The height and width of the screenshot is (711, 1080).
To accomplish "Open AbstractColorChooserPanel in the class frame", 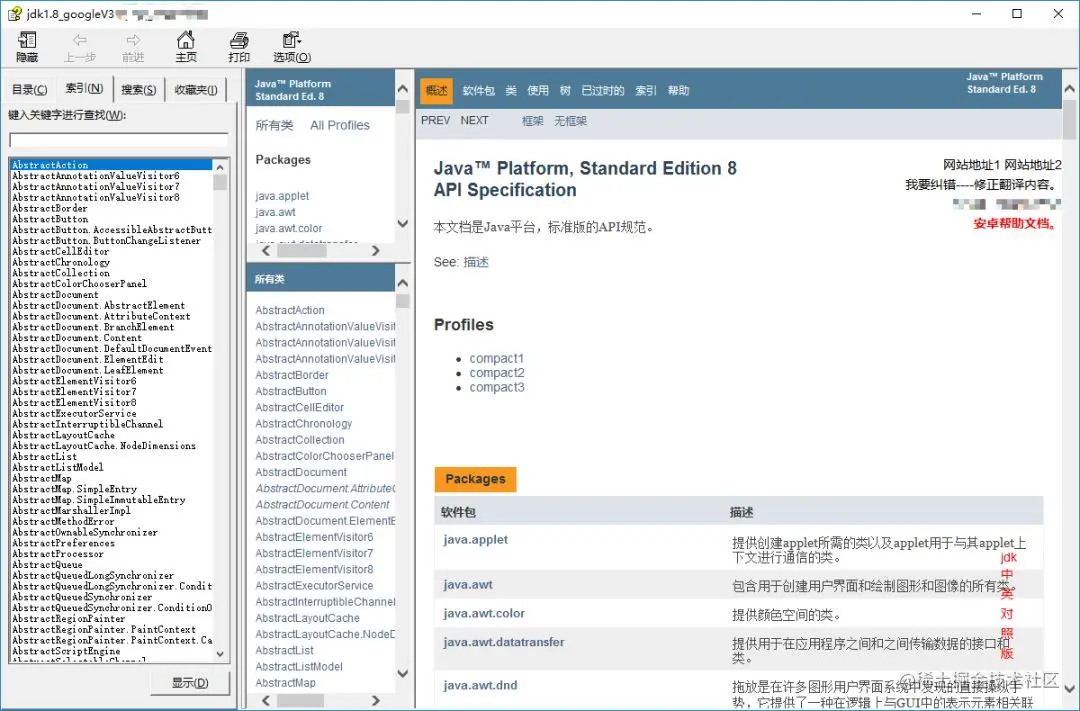I will click(324, 456).
